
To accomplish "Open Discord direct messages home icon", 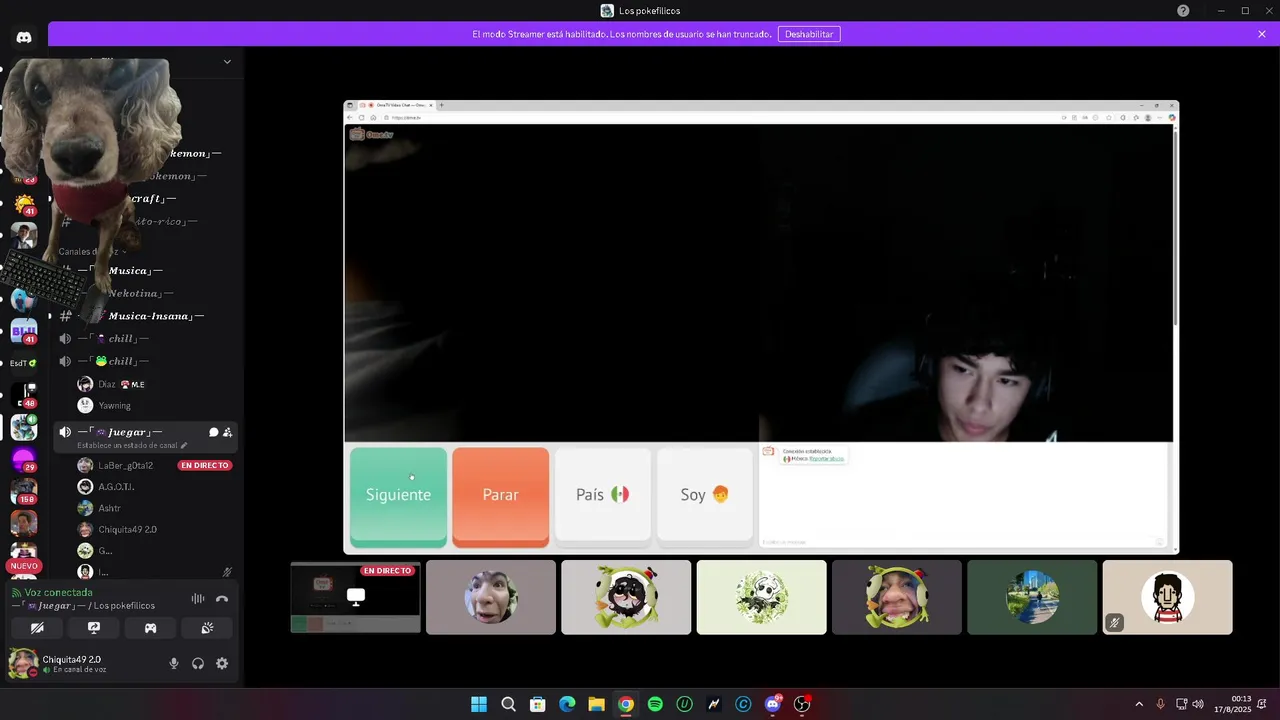I will 24,37.
